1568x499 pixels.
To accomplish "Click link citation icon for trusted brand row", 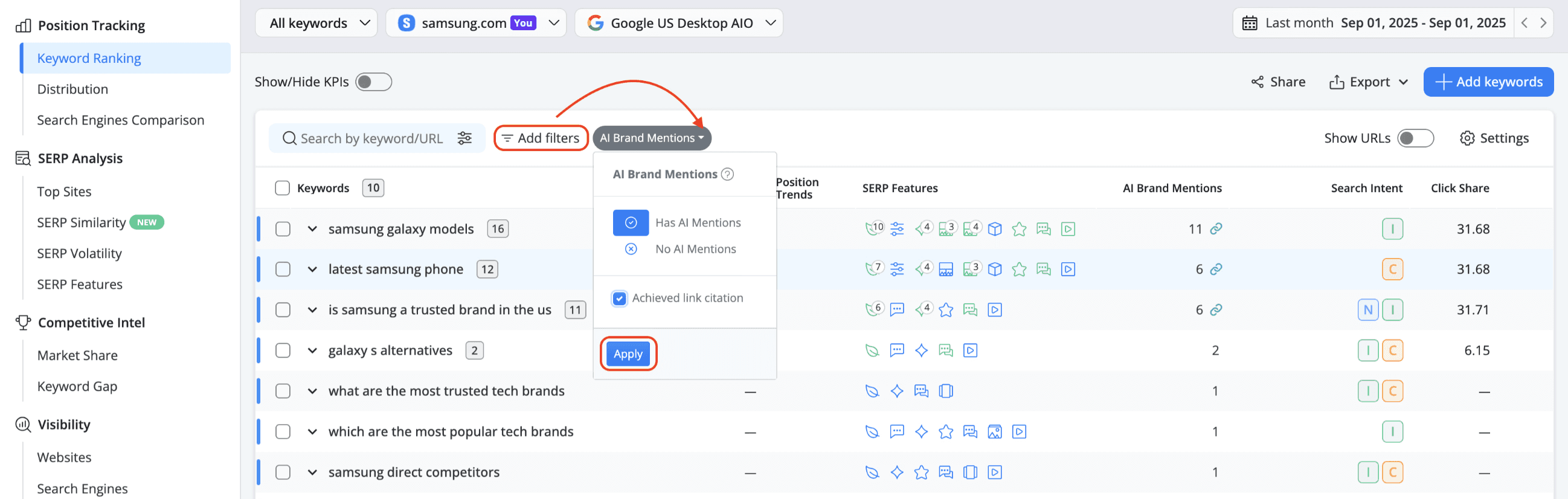I will pos(1216,310).
